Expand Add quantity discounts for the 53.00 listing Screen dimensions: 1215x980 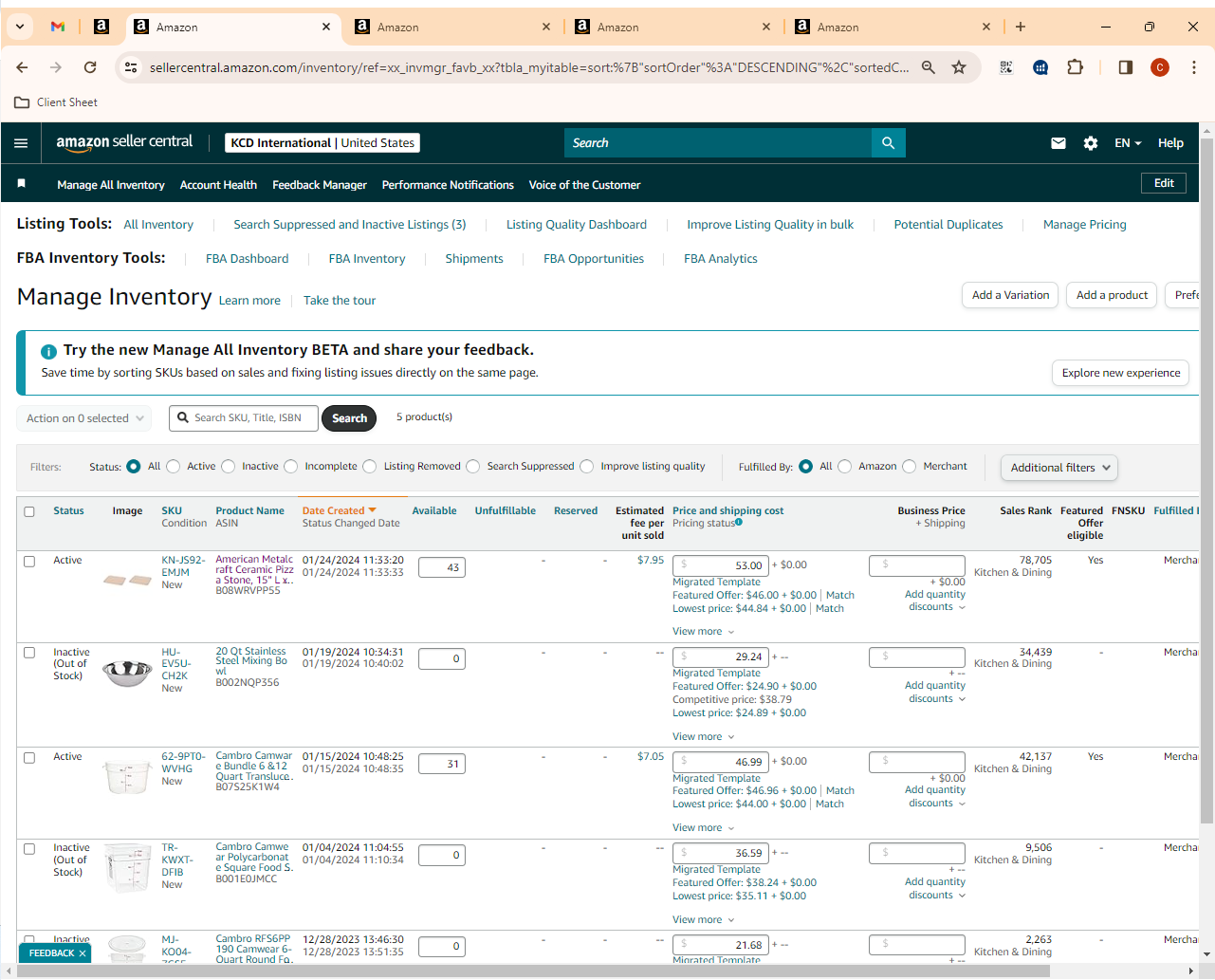[935, 601]
